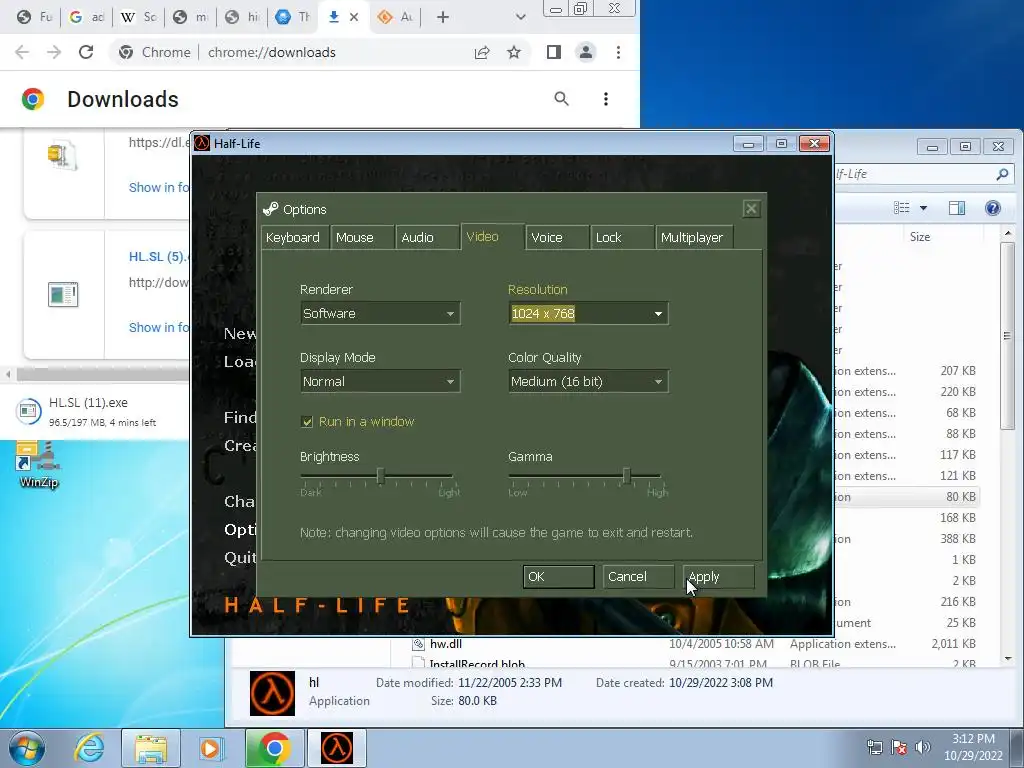The width and height of the screenshot is (1024, 768).
Task: Open a new Chrome tab
Action: [443, 17]
